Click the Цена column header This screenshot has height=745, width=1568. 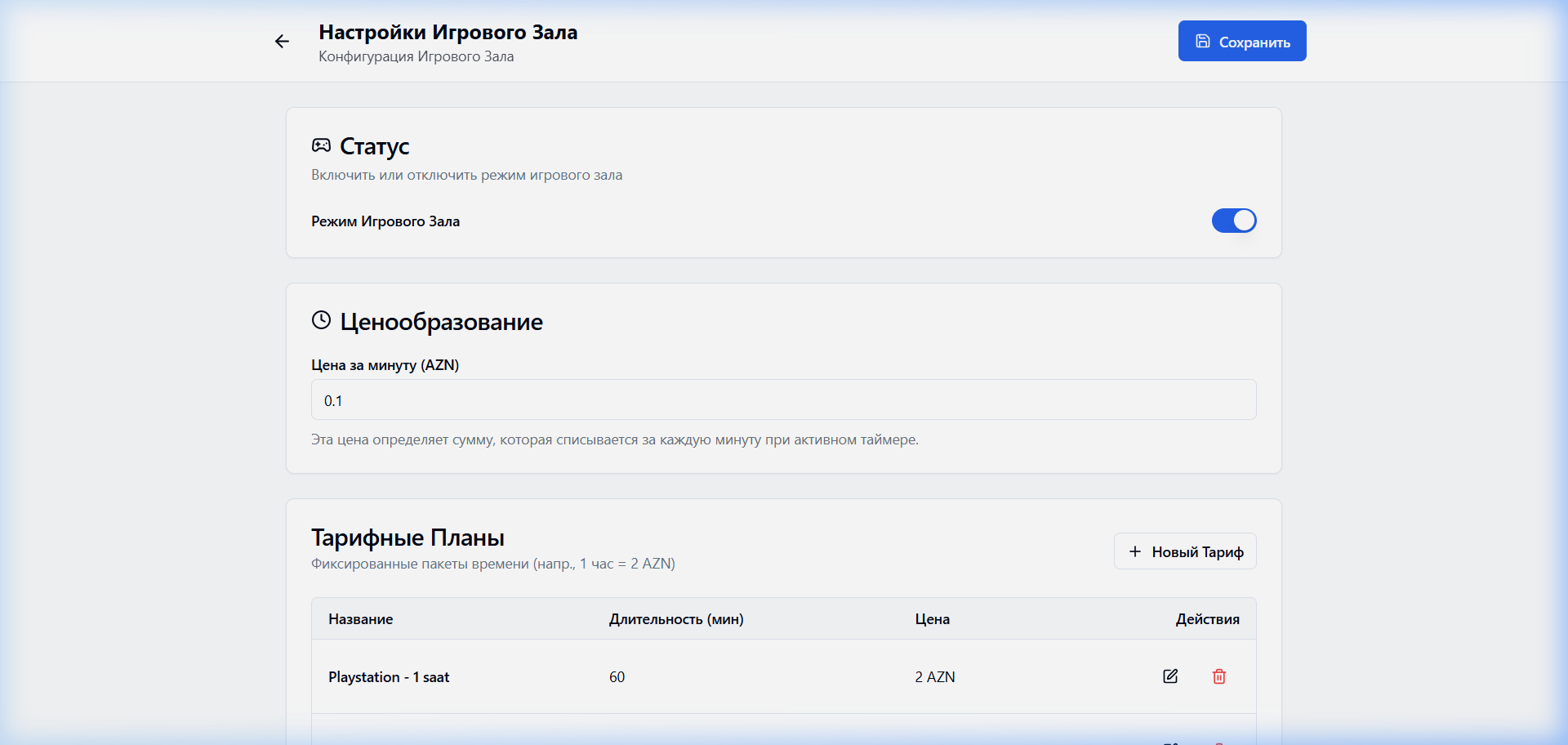932,619
